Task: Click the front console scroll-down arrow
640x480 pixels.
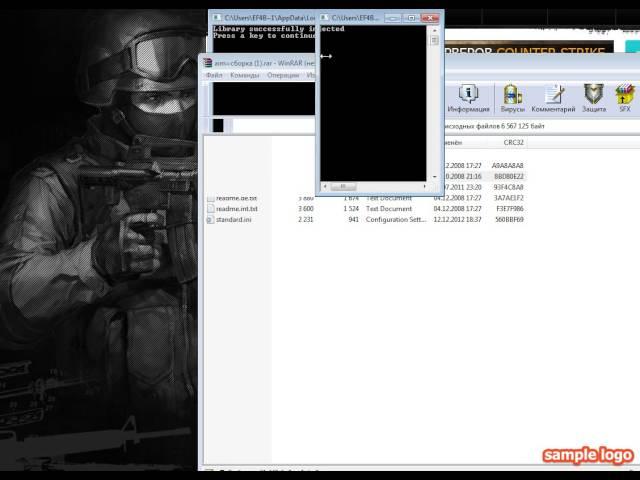Action: [x=434, y=177]
